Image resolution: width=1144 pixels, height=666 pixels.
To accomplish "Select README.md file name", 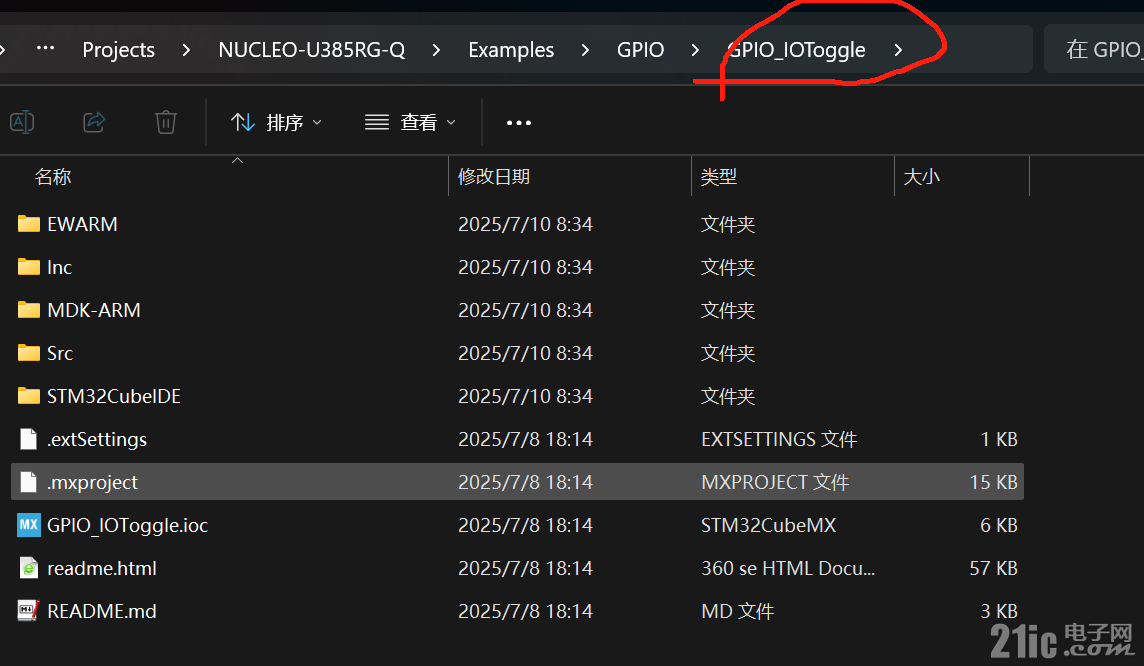I will (x=102, y=611).
